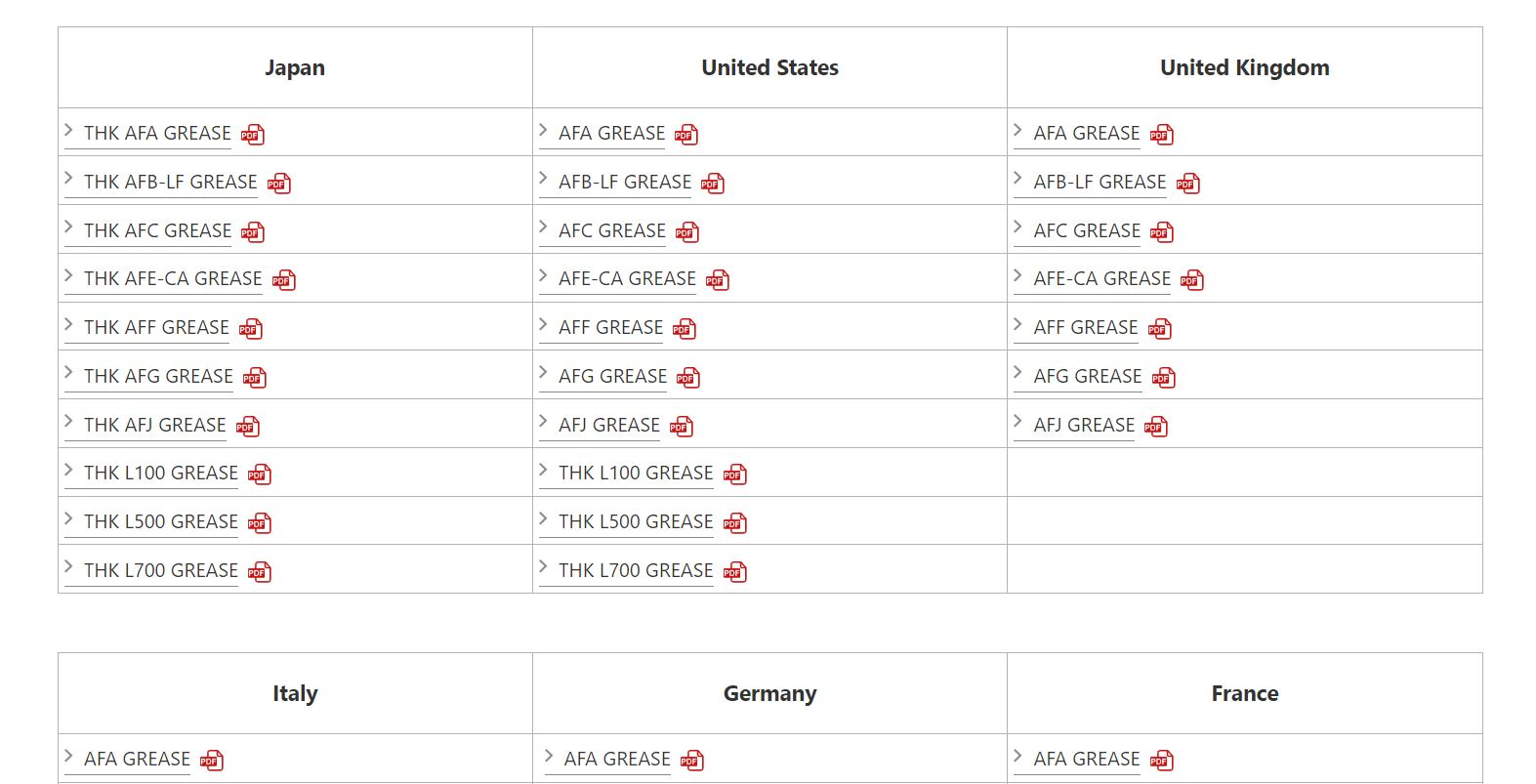This screenshot has width=1536, height=784.
Task: Click chevron arrow before United Kingdom AFC GREASE
Action: (1018, 227)
